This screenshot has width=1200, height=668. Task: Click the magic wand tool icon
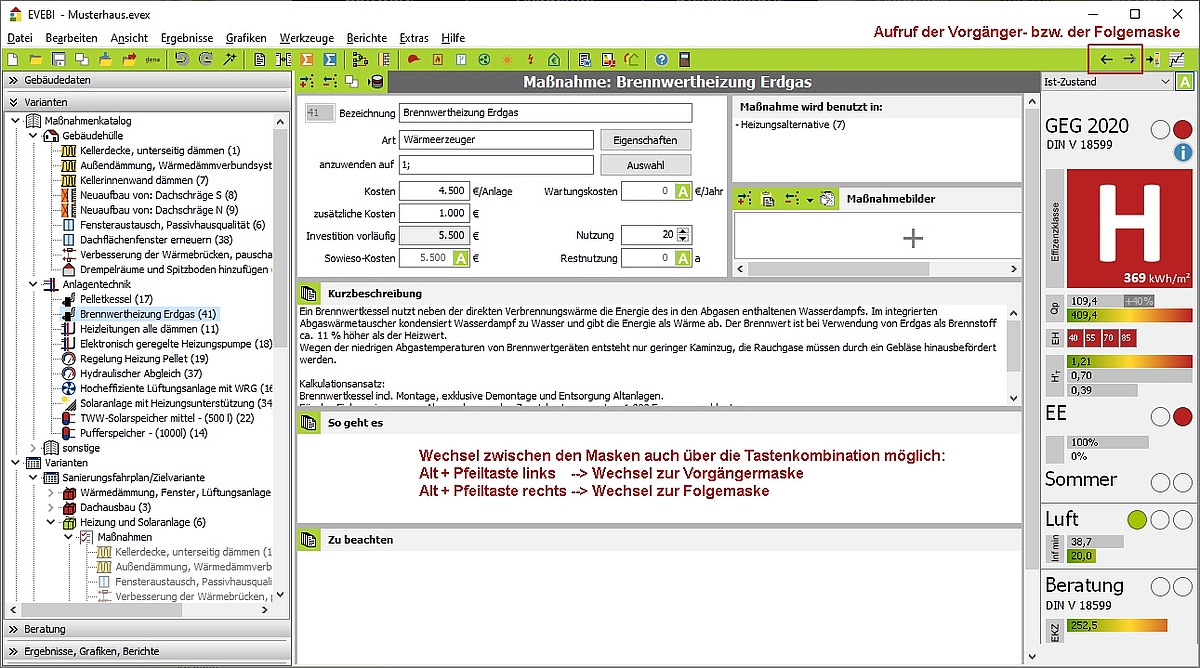(229, 59)
